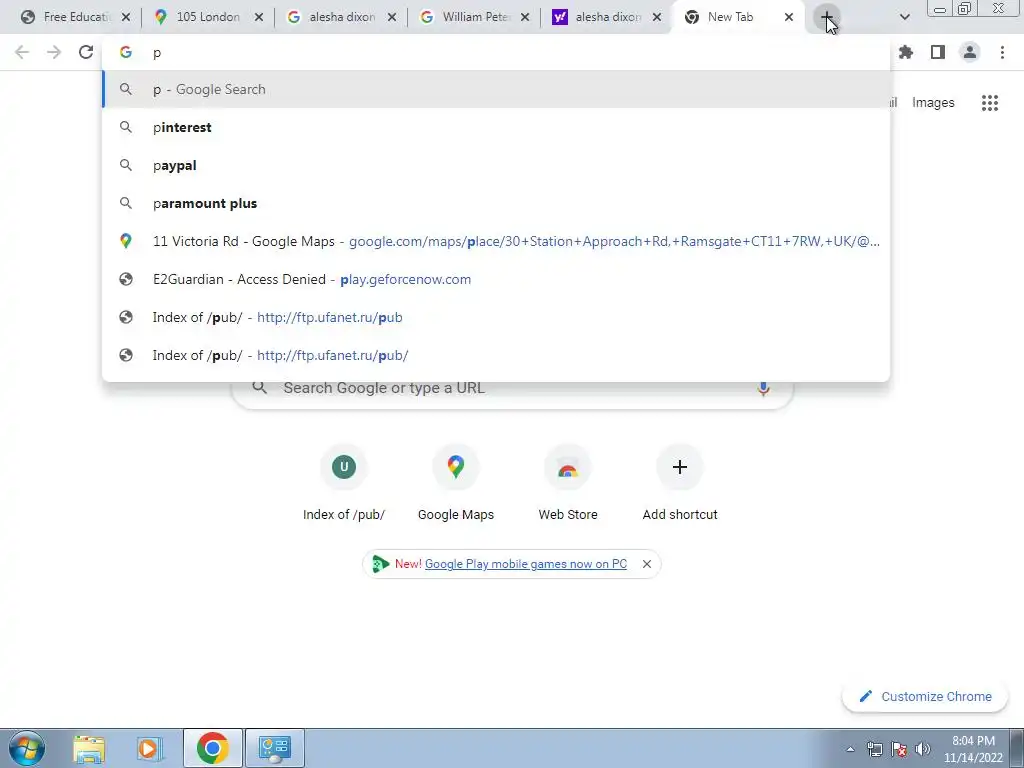Go back using the back arrow
The height and width of the screenshot is (768, 1024).
pos(22,52)
